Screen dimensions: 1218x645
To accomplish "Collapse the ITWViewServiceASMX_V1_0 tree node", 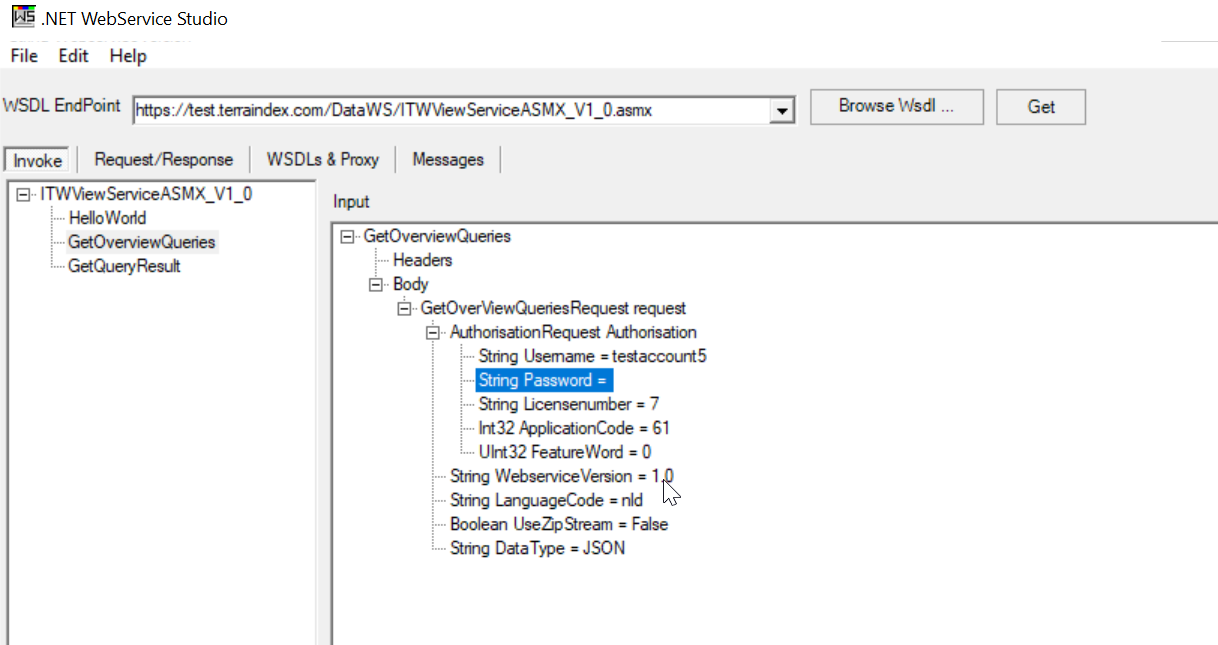I will point(24,194).
